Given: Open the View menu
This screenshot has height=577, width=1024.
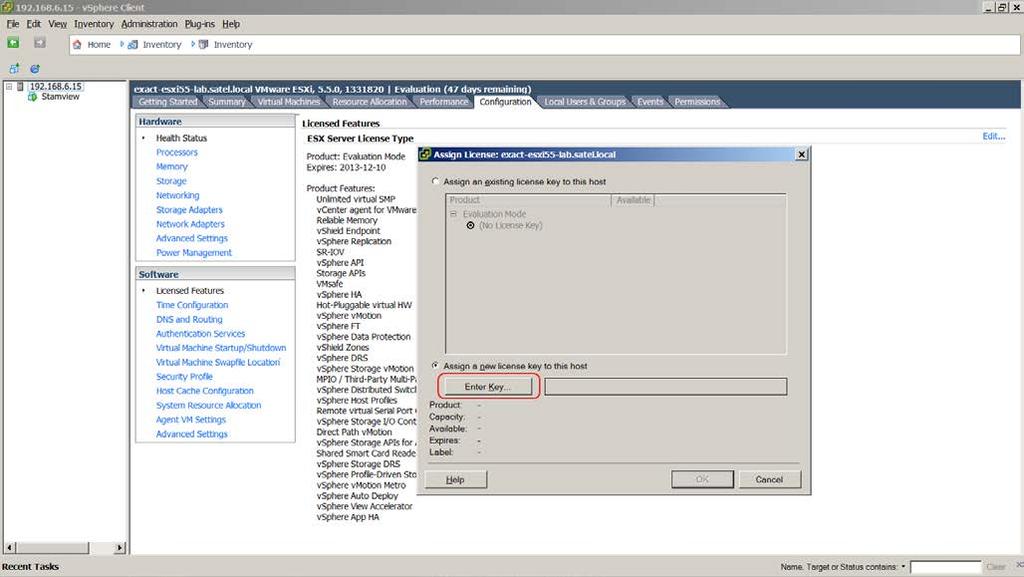Looking at the screenshot, I should pyautogui.click(x=57, y=23).
